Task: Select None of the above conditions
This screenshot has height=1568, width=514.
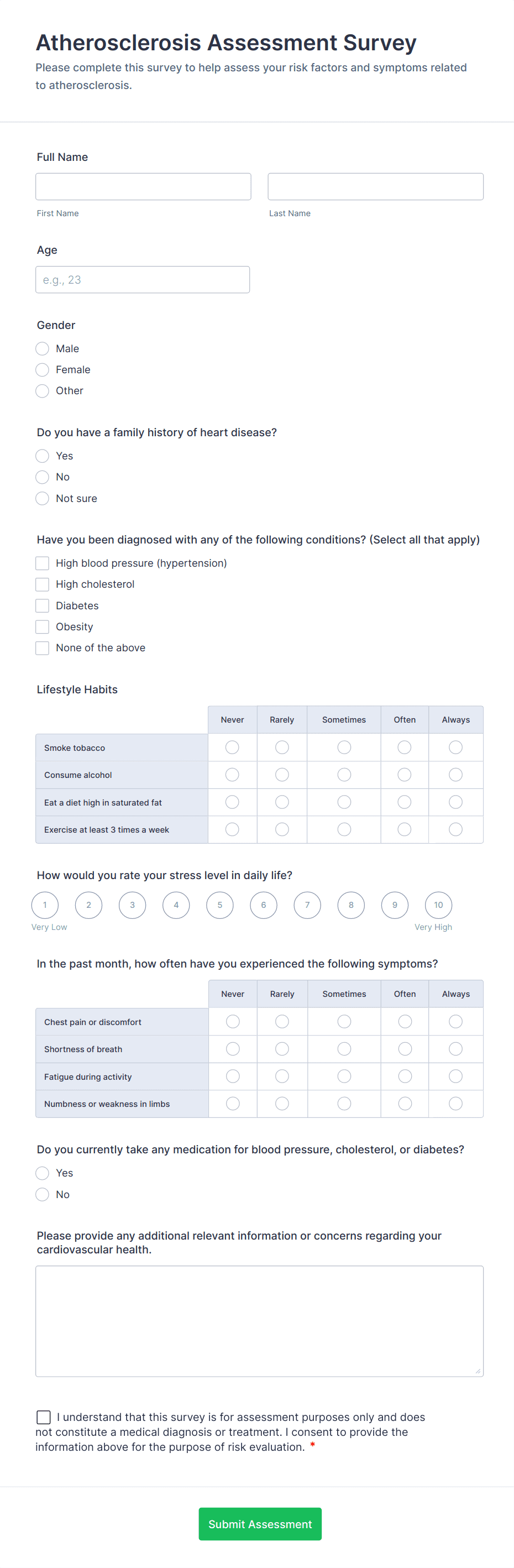Action: tap(42, 647)
